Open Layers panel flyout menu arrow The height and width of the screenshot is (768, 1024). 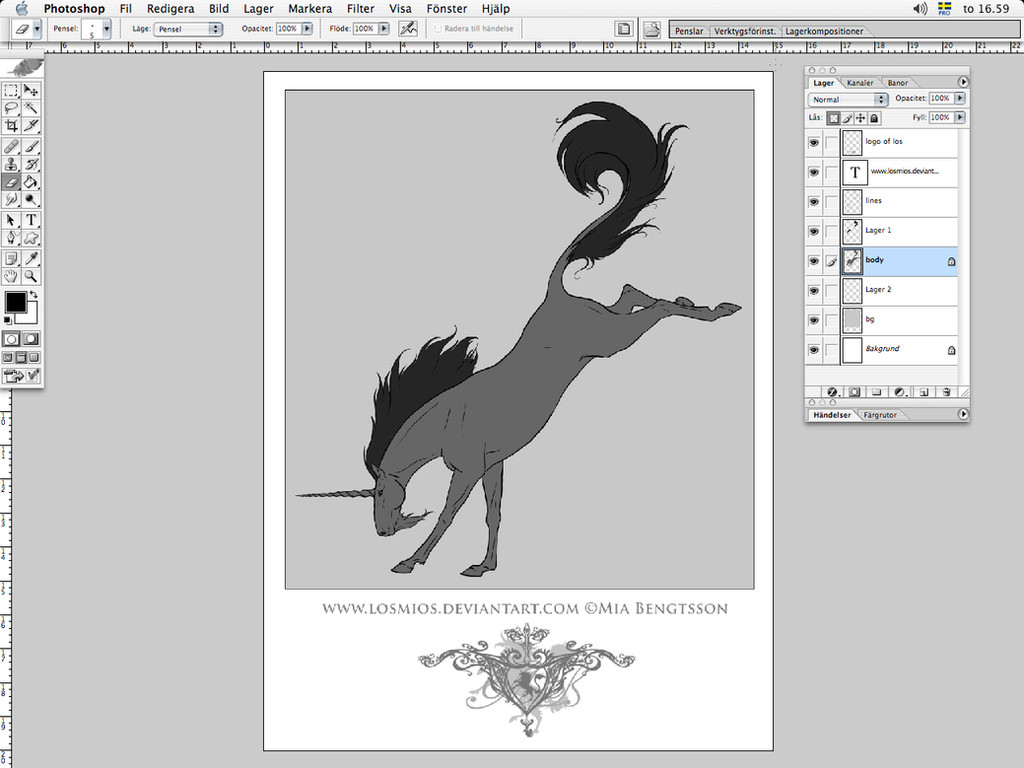(x=963, y=82)
